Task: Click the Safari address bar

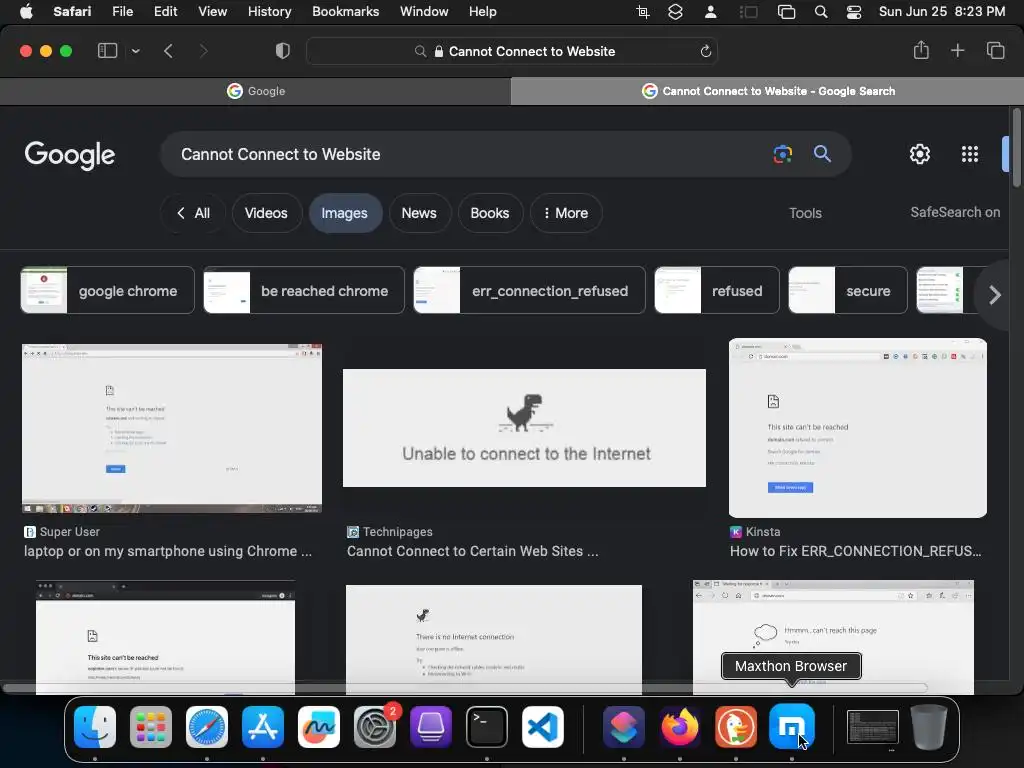Action: pyautogui.click(x=512, y=51)
